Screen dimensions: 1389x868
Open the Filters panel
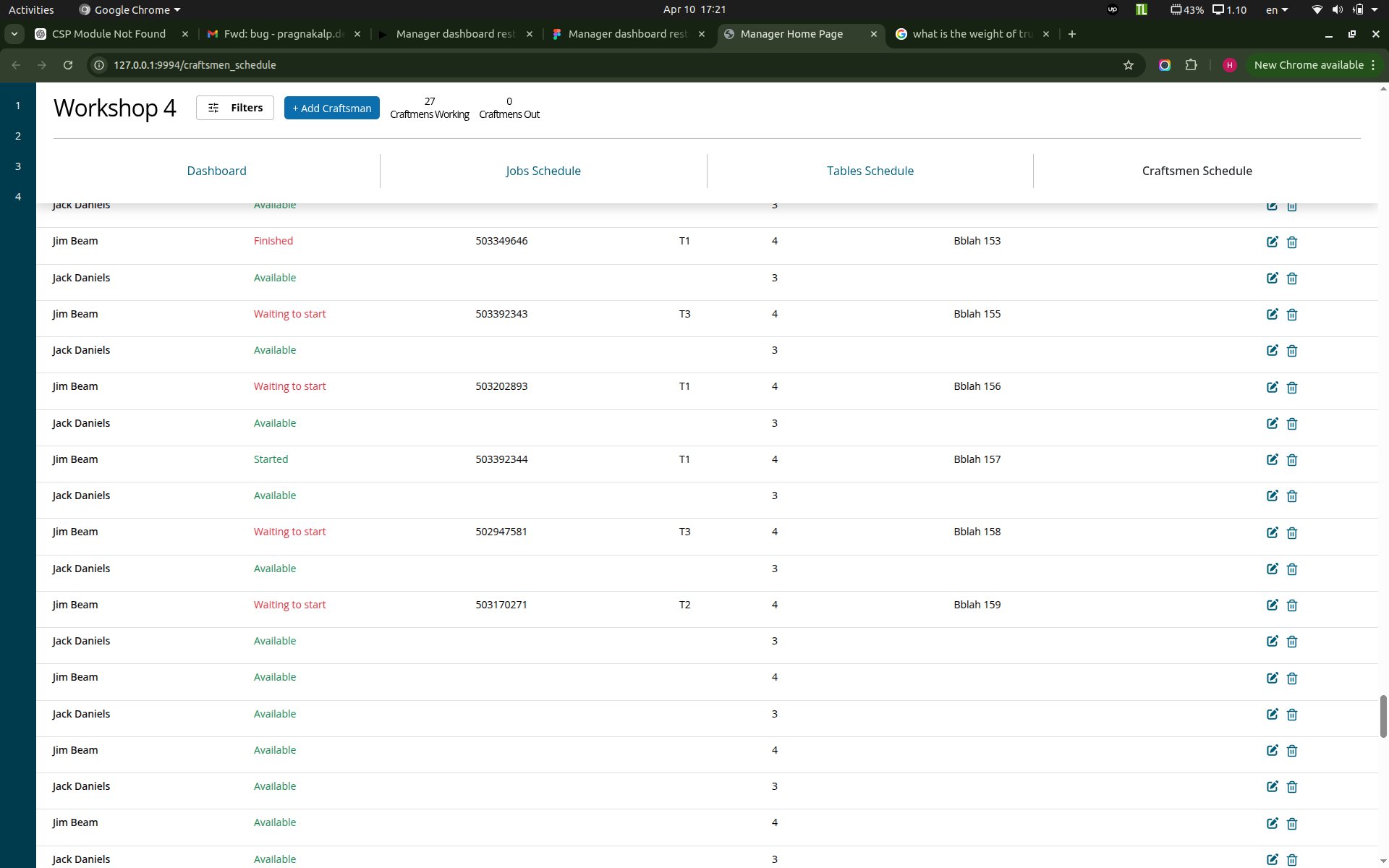point(234,108)
